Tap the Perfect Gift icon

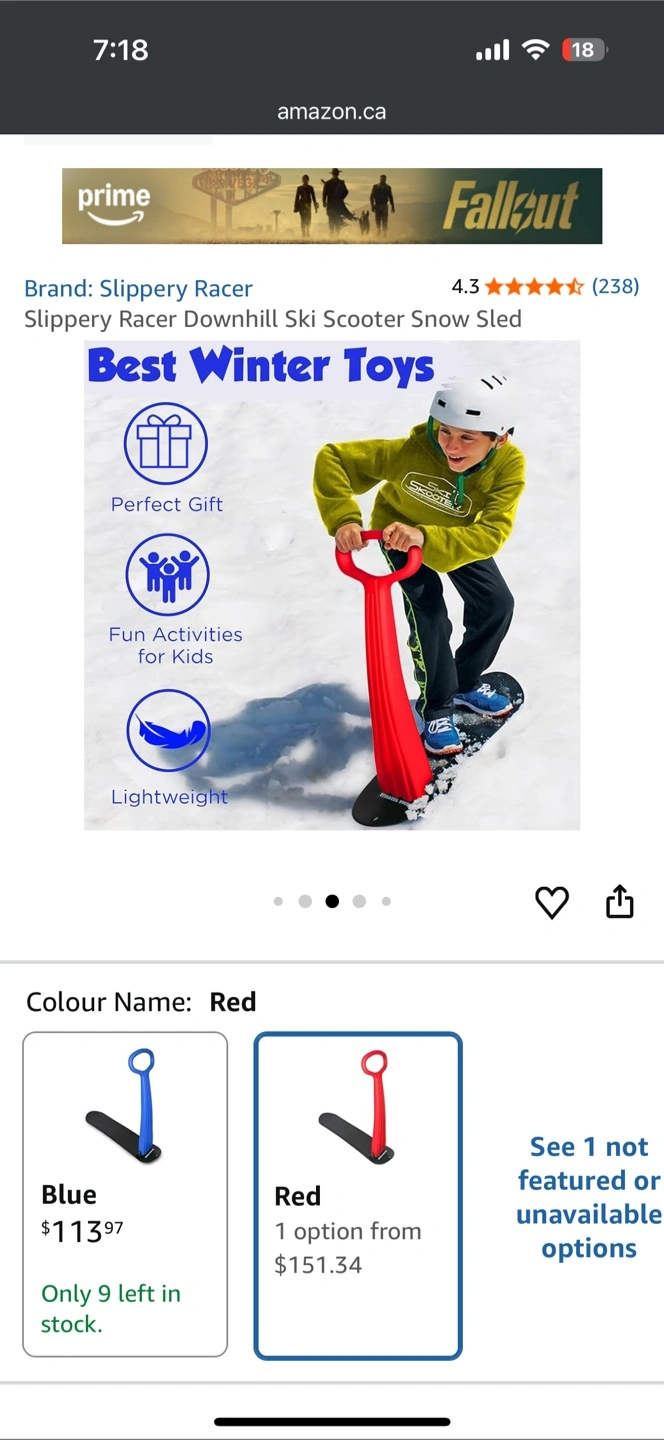tap(166, 444)
